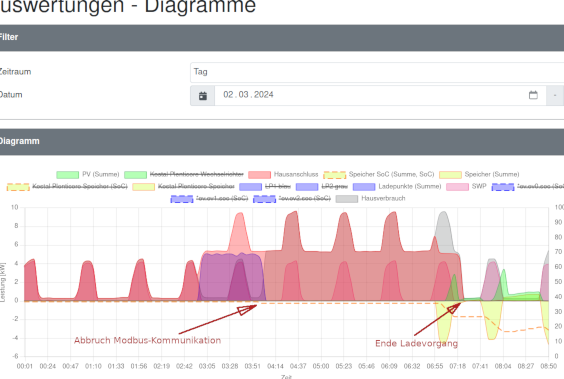Image resolution: width=564 pixels, height=379 pixels.
Task: Click the Datum label
Action: [x=11, y=95]
